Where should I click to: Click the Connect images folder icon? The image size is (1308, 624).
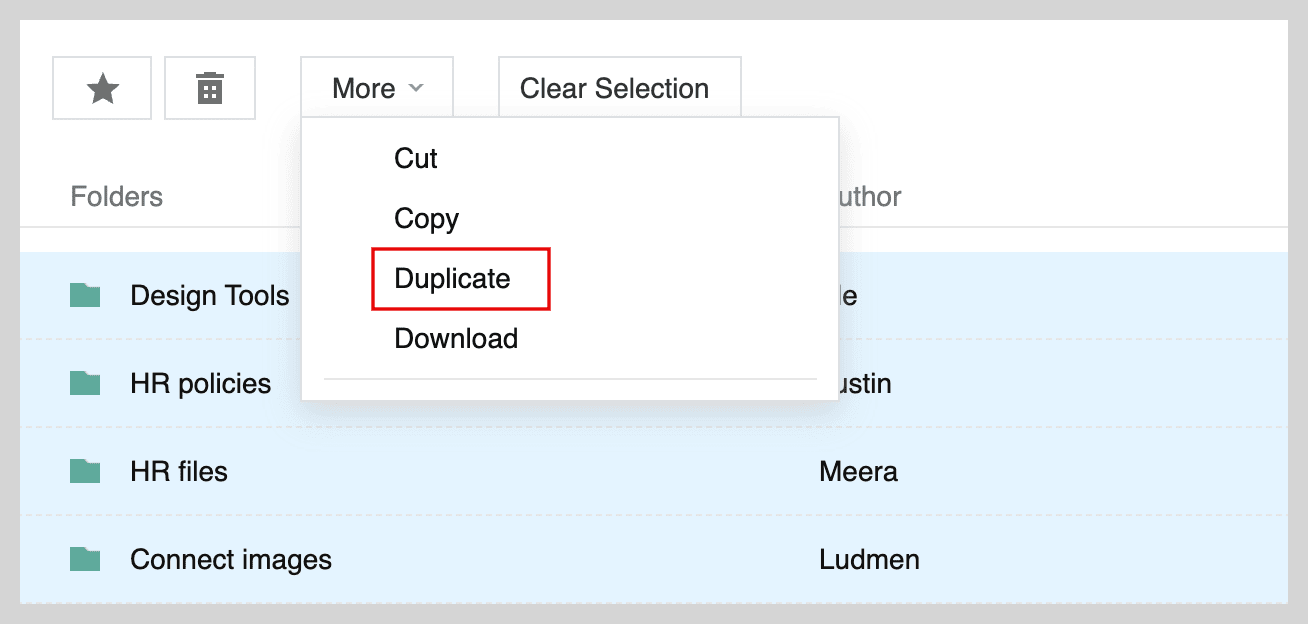click(85, 559)
